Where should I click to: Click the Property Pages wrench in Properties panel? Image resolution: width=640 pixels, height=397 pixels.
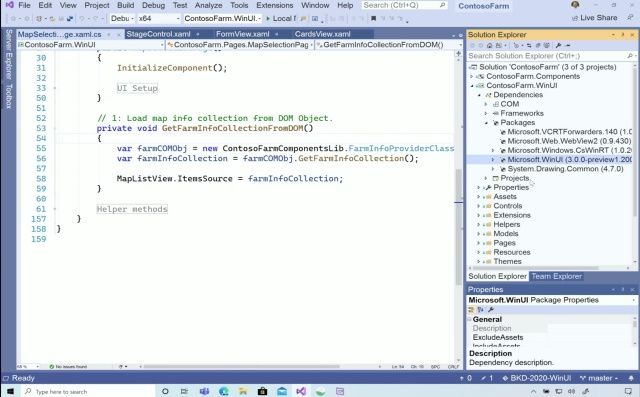tap(491, 310)
